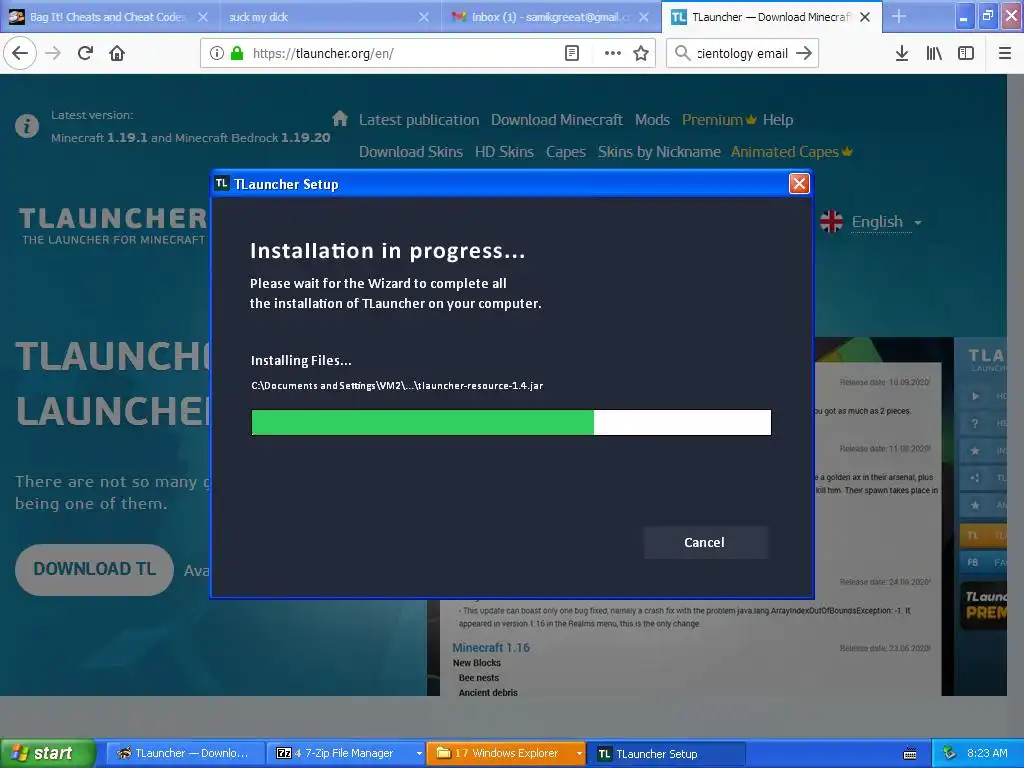Click the system tray network icon
1024x768 pixels.
(950, 754)
